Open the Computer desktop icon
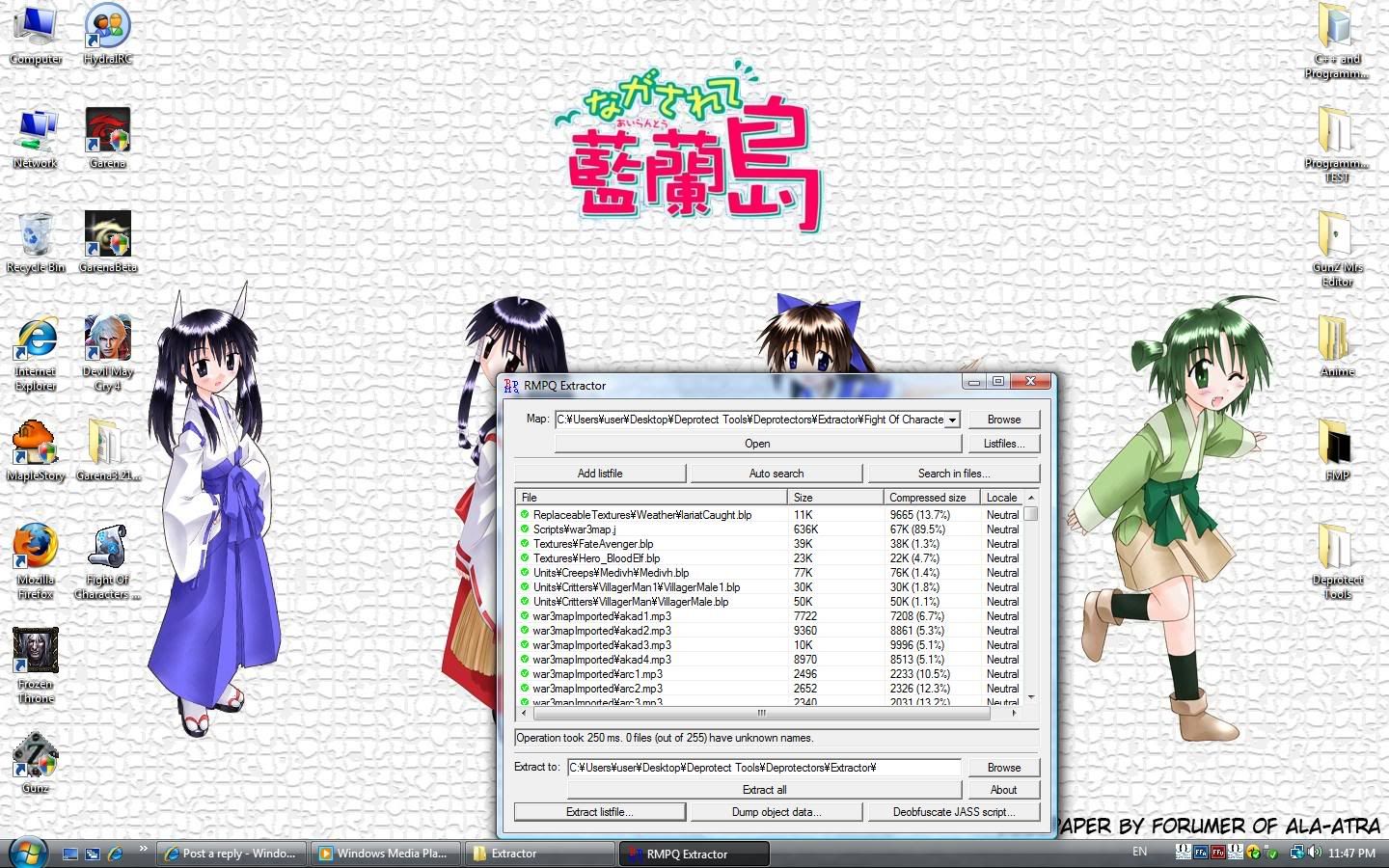Image resolution: width=1389 pixels, height=868 pixels. (36, 34)
